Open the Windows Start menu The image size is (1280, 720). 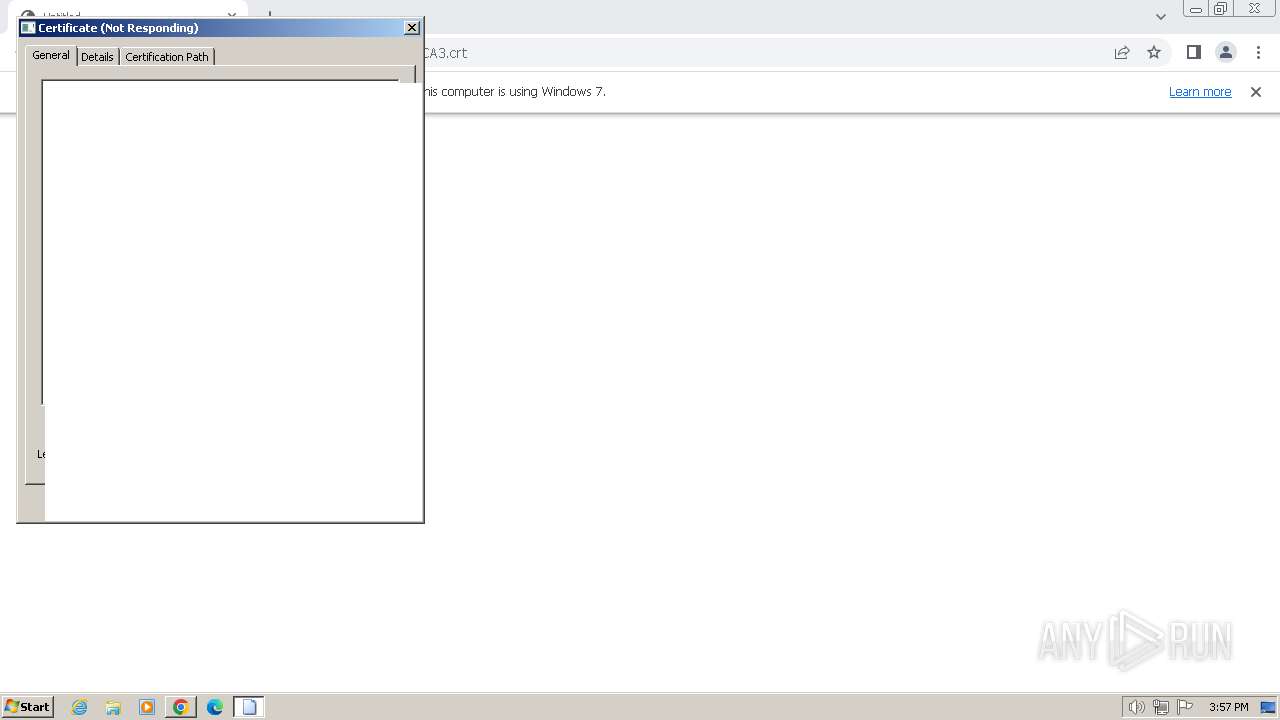[x=28, y=707]
